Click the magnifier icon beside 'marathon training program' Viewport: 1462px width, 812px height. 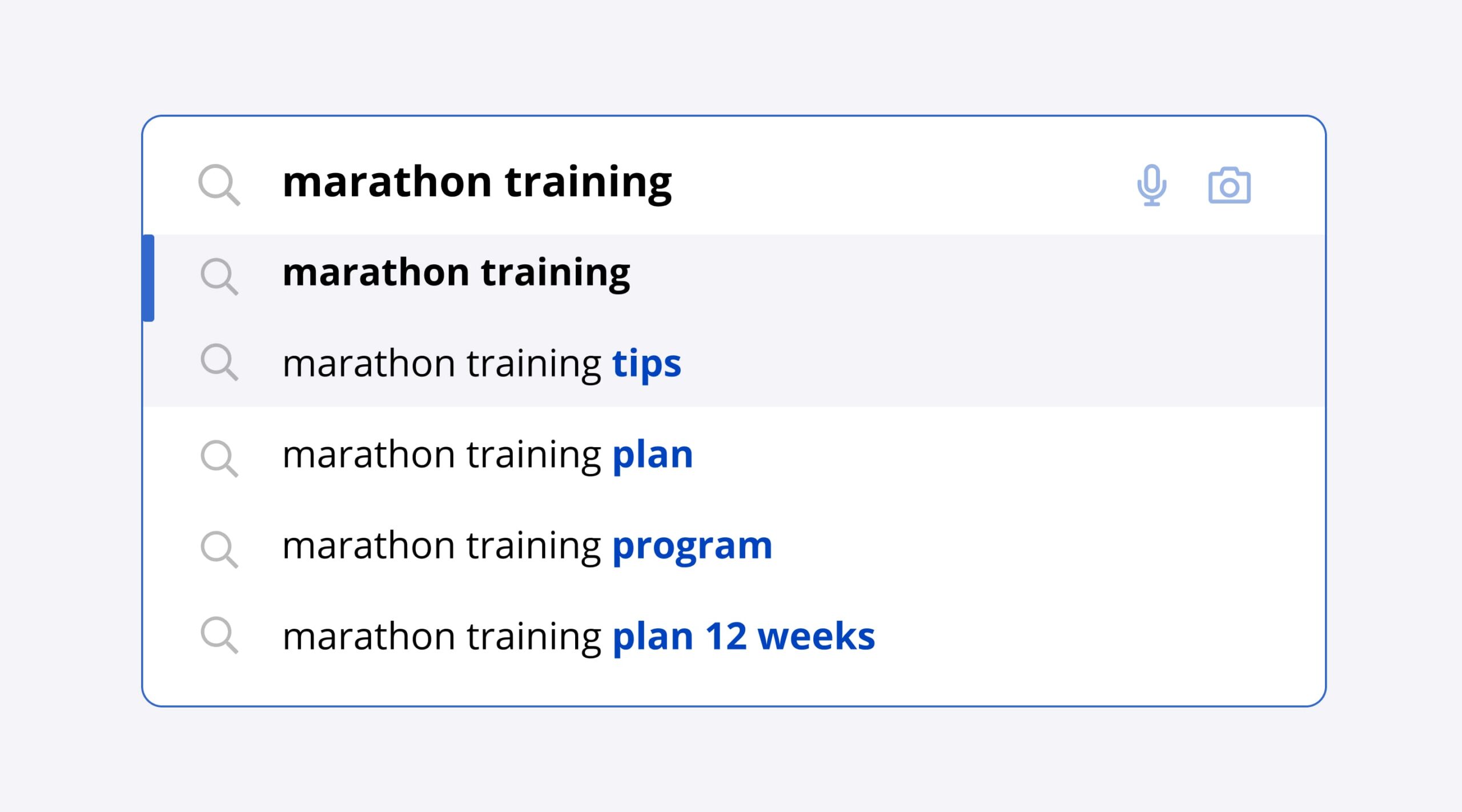(x=218, y=549)
